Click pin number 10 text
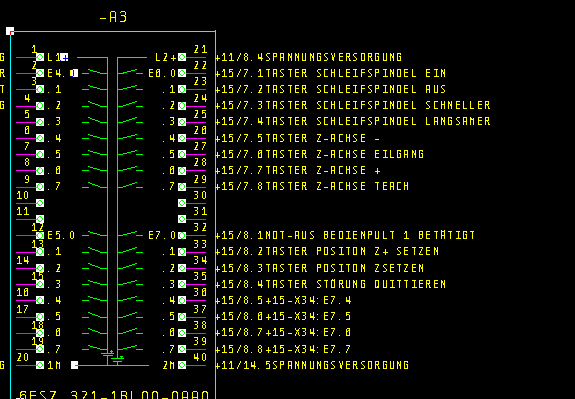This screenshot has height=399, width=575. [x=23, y=195]
